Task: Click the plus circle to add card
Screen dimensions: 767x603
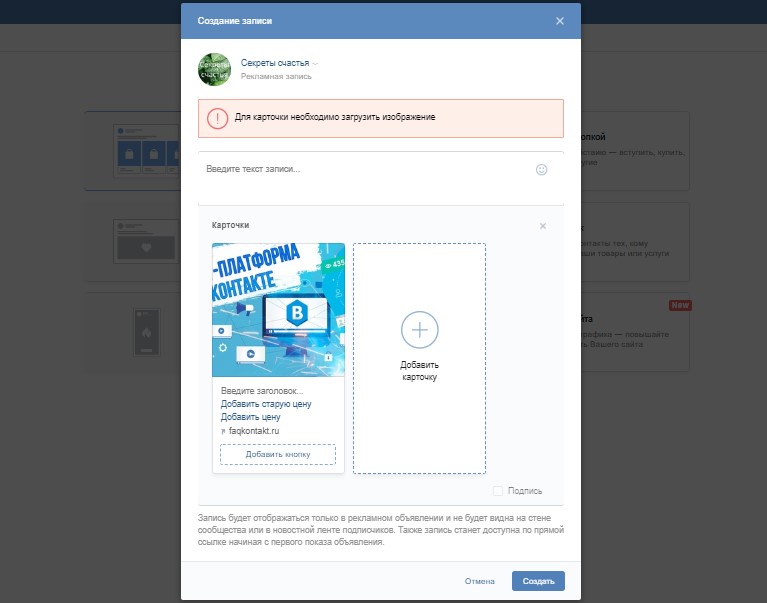Action: 420,330
